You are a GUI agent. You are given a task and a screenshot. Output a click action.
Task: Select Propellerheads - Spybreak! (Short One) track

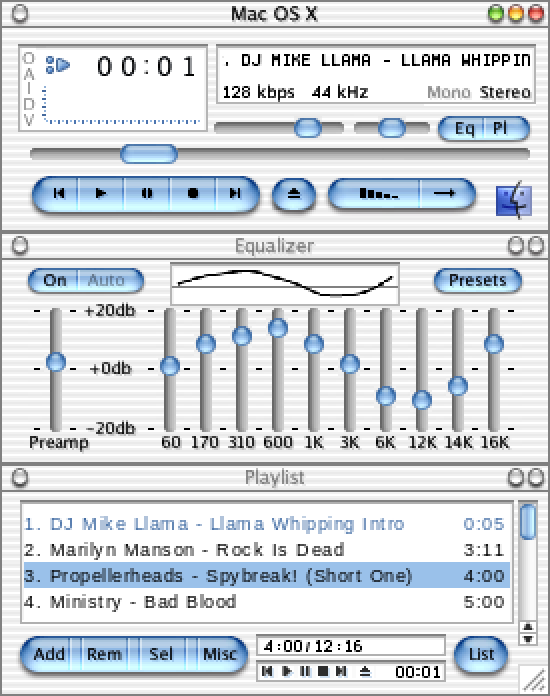pos(266,576)
